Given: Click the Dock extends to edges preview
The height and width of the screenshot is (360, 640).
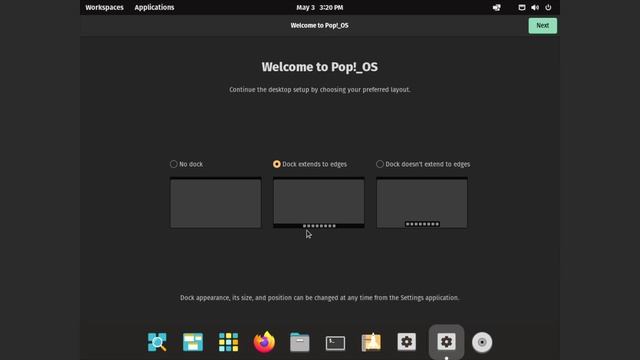Looking at the screenshot, I should 319,202.
